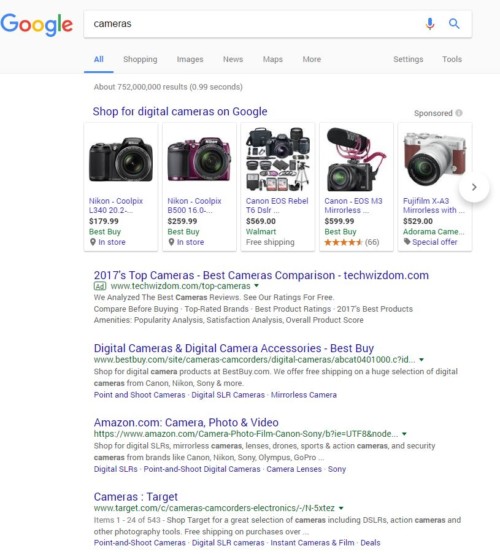Open the purple Nikon Coolpix B500 image

pos(199,160)
